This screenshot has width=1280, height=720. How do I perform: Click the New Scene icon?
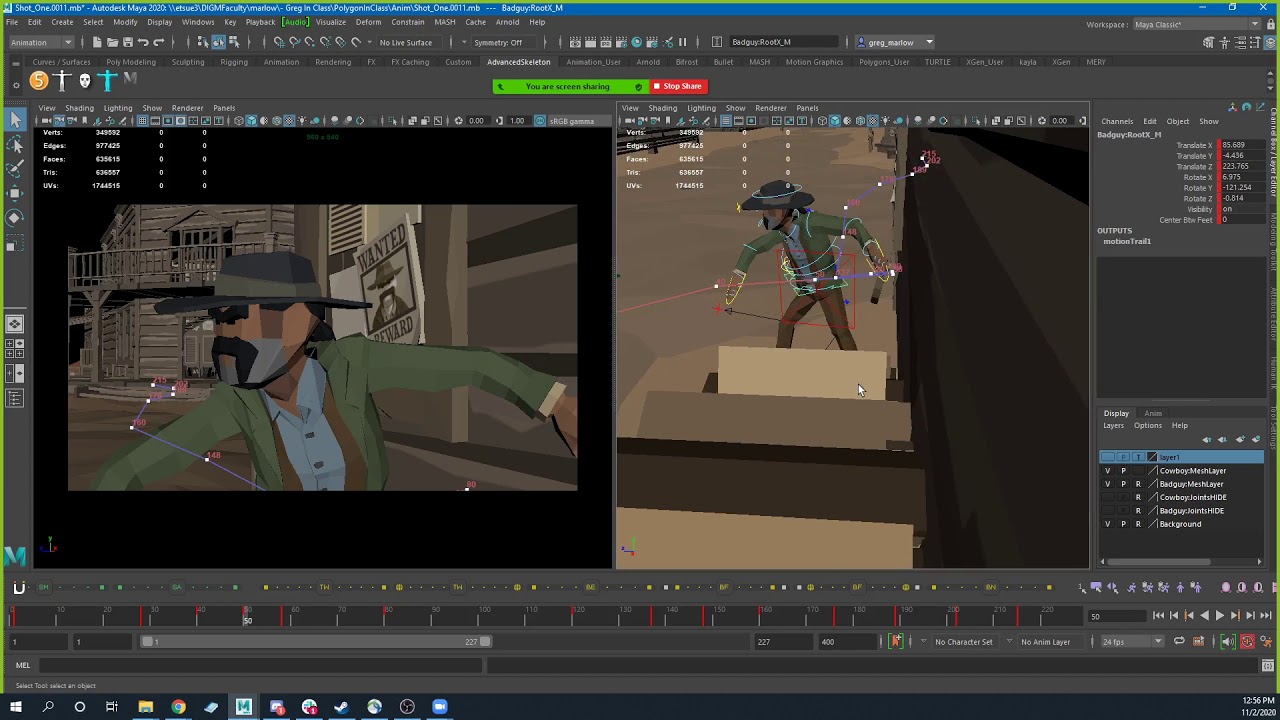pyautogui.click(x=97, y=42)
